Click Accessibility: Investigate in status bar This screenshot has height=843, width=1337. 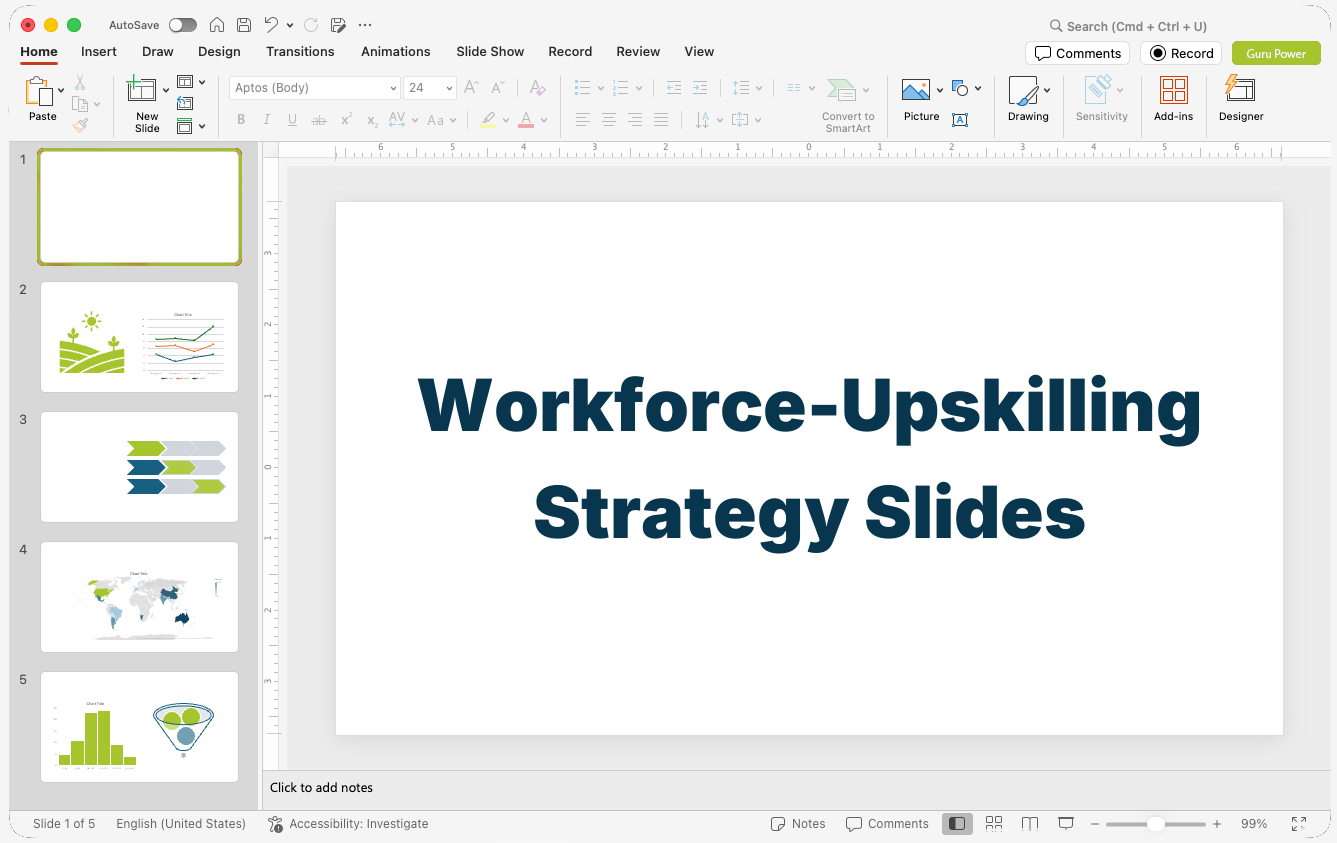348,824
